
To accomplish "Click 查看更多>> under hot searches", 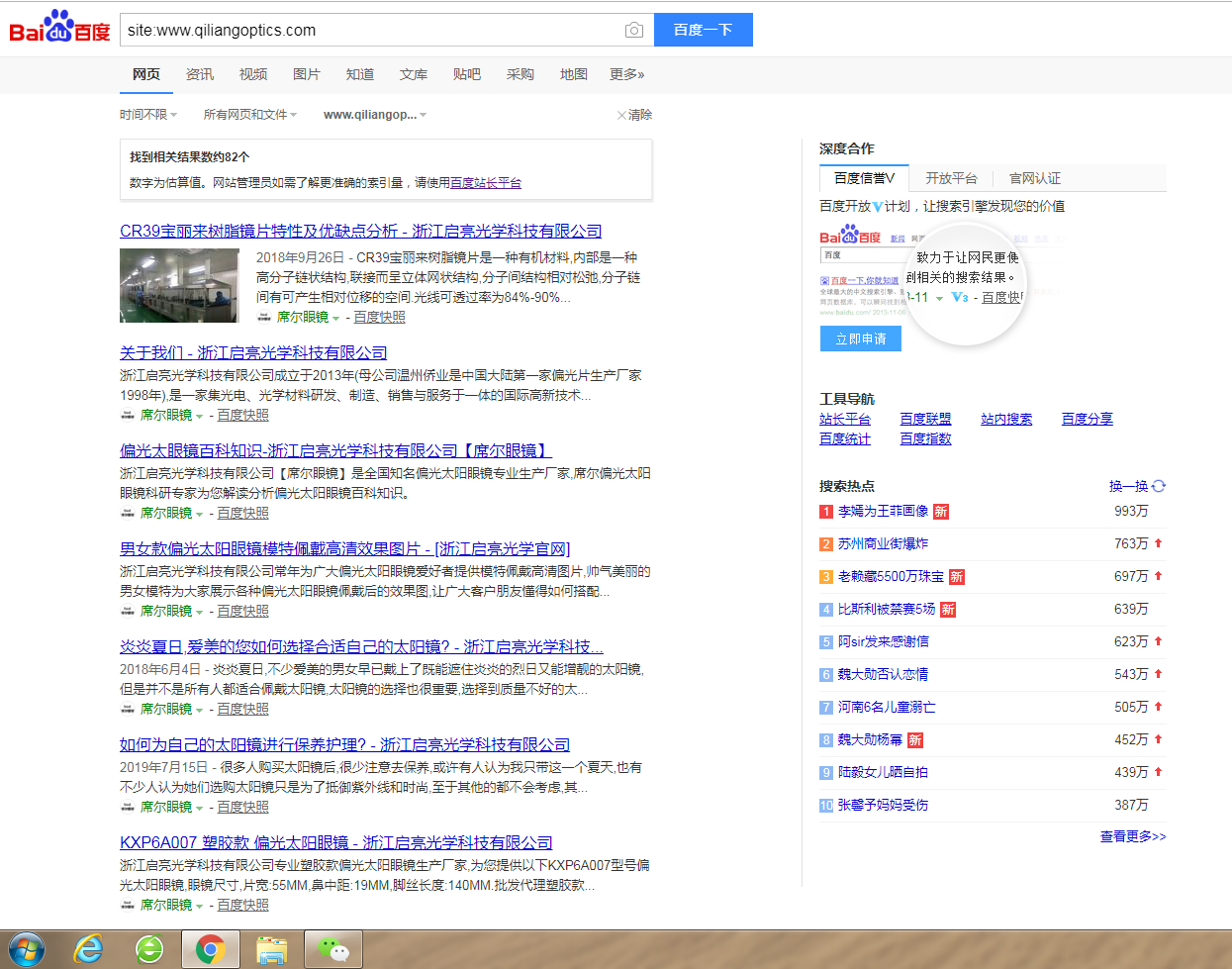I will (x=1133, y=836).
